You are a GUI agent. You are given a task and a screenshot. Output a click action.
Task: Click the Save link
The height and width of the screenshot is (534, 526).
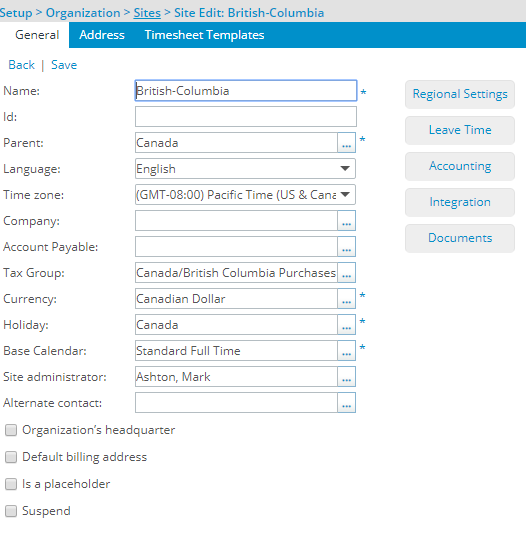[x=64, y=65]
